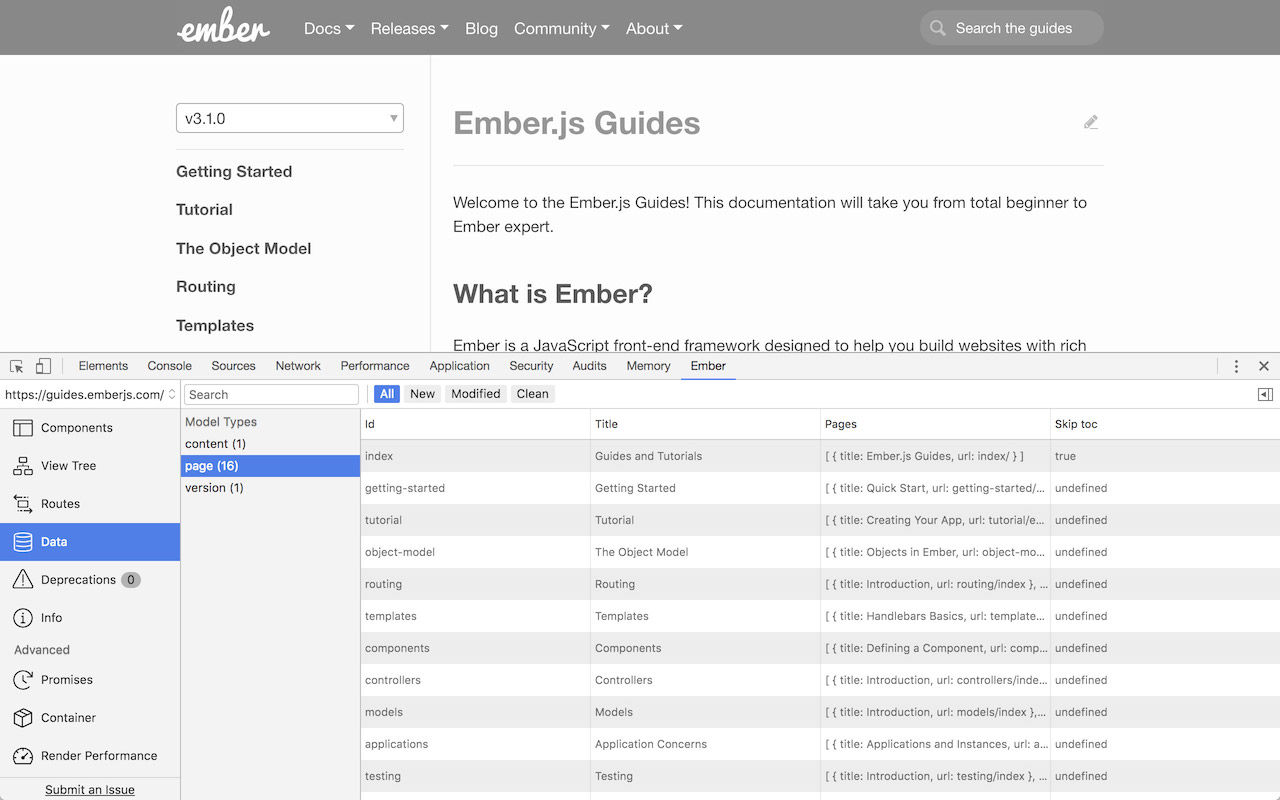Enable the New records filter
Viewport: 1280px width, 800px height.
point(422,393)
